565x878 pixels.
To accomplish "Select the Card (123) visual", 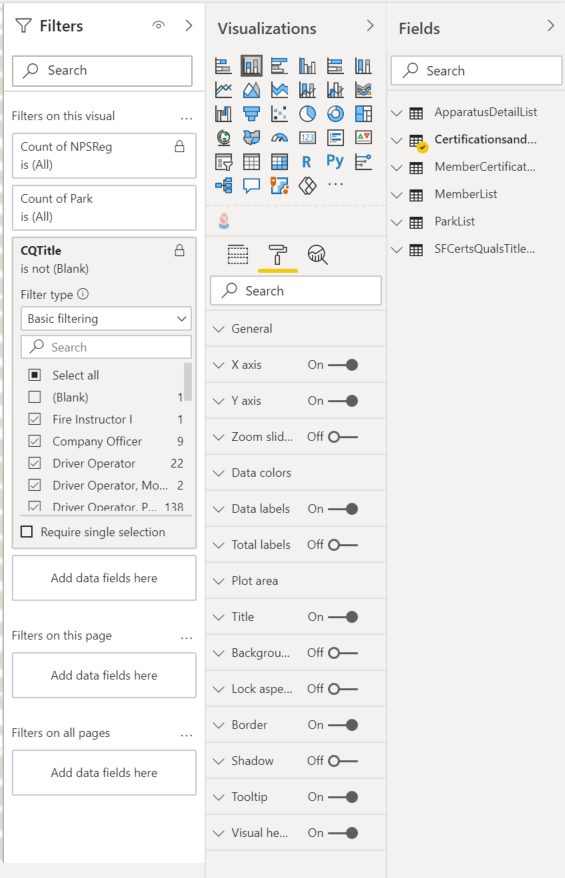I will click(x=307, y=137).
